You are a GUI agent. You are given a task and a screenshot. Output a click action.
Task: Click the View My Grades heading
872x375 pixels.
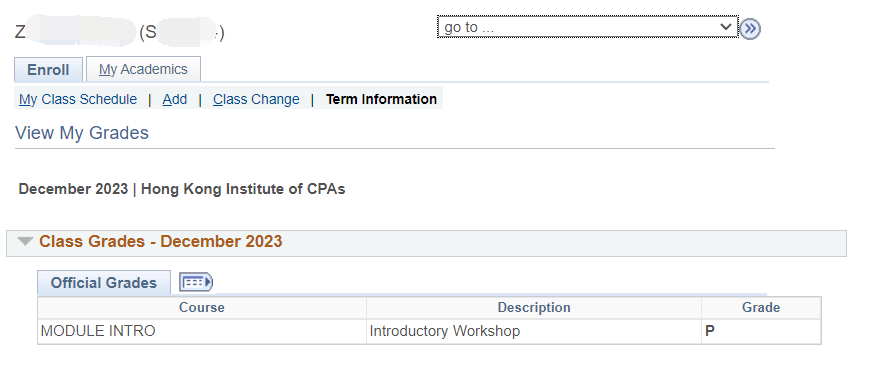click(x=82, y=133)
